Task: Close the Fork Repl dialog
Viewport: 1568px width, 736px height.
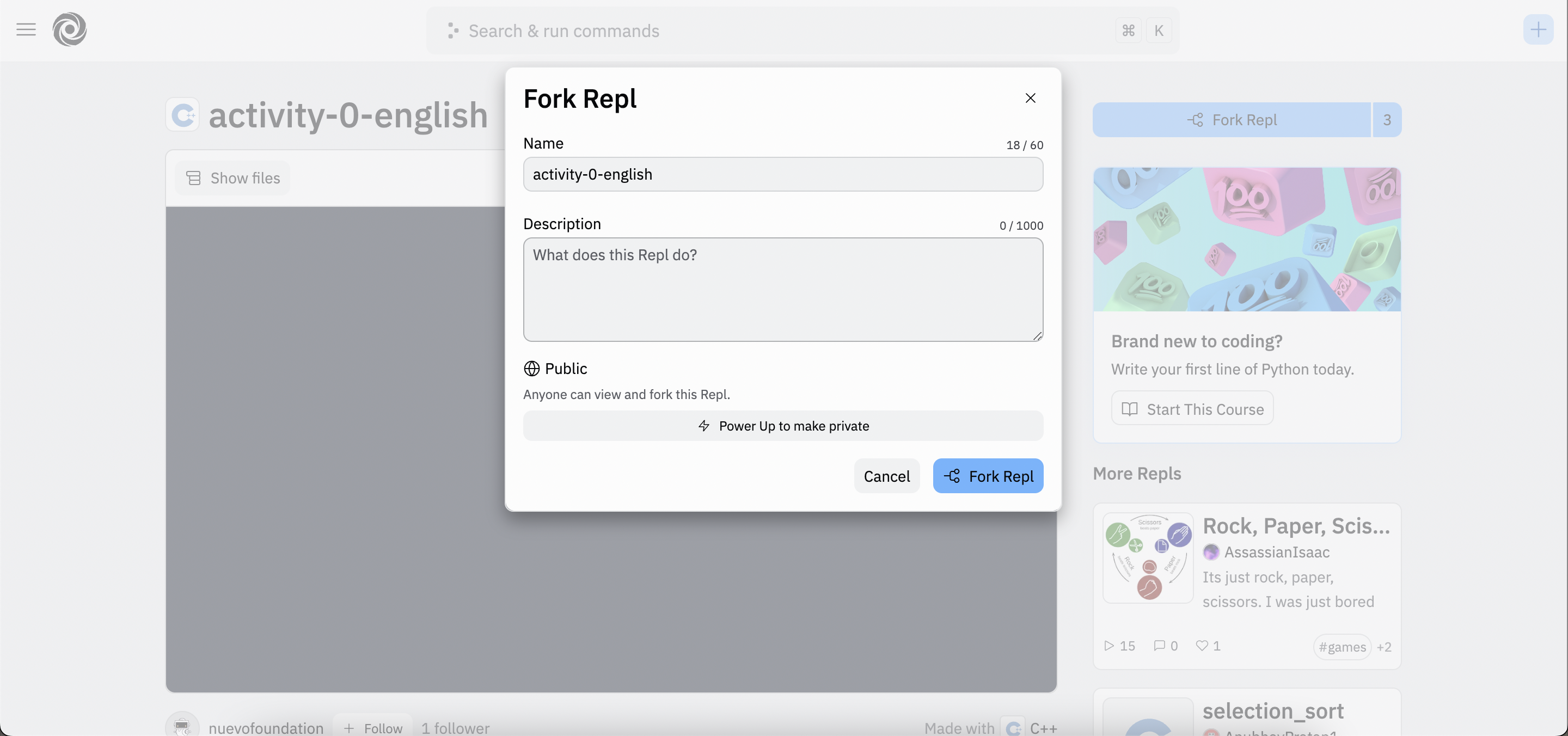Action: [1030, 98]
